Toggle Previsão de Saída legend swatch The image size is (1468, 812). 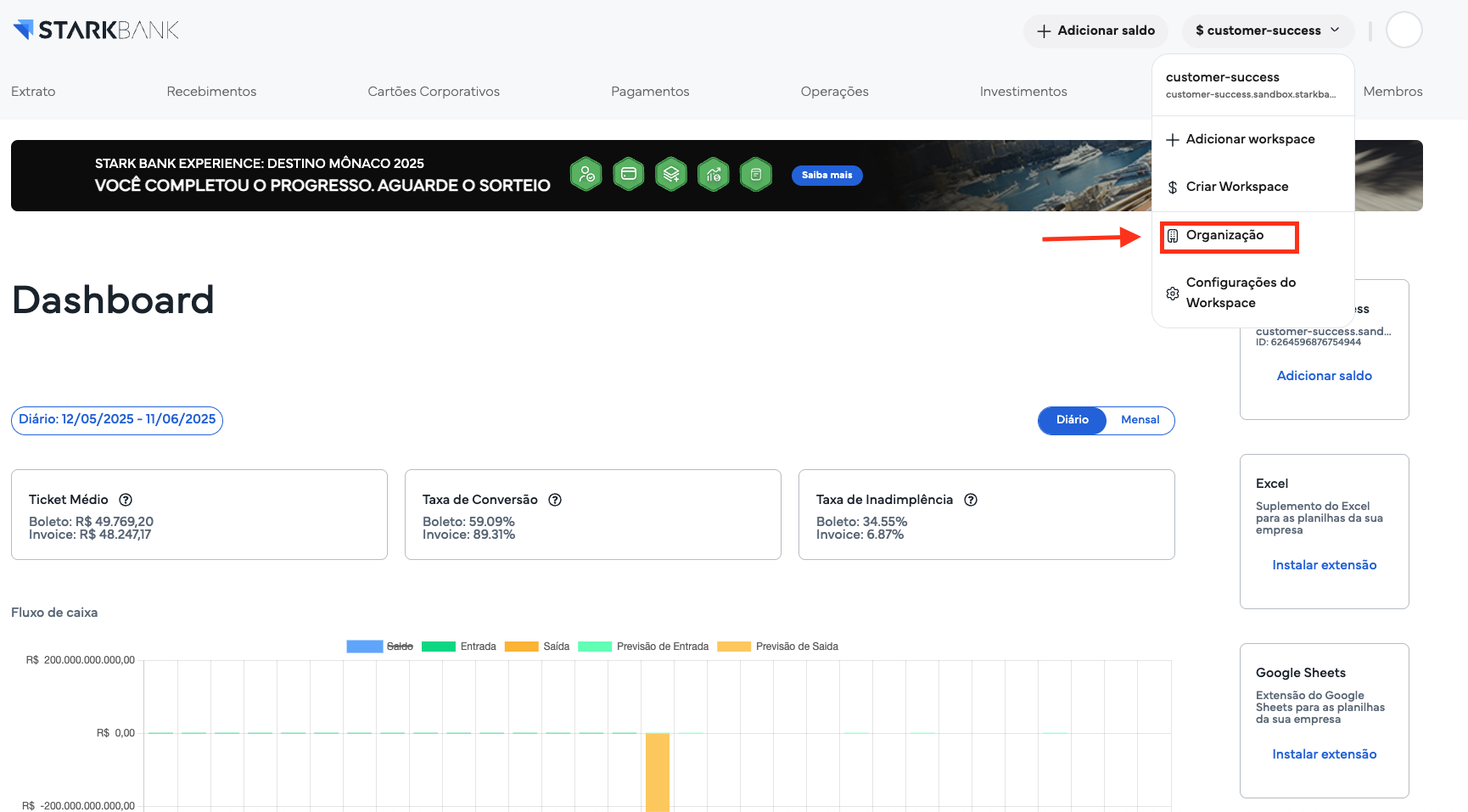pyautogui.click(x=734, y=647)
